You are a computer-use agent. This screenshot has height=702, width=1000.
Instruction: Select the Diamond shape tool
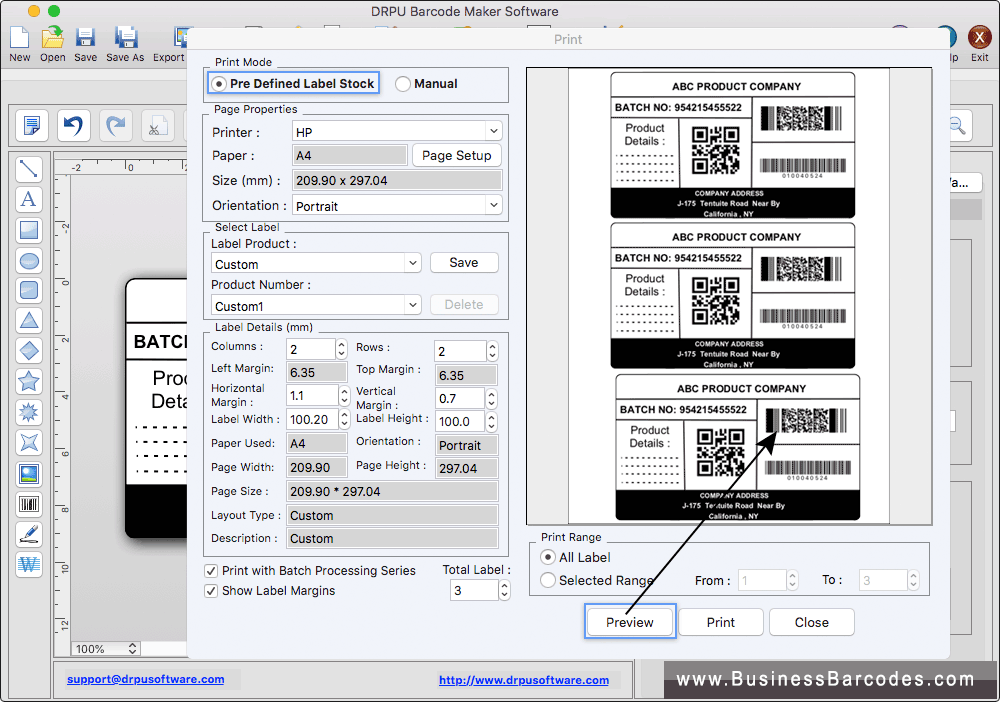[x=29, y=351]
